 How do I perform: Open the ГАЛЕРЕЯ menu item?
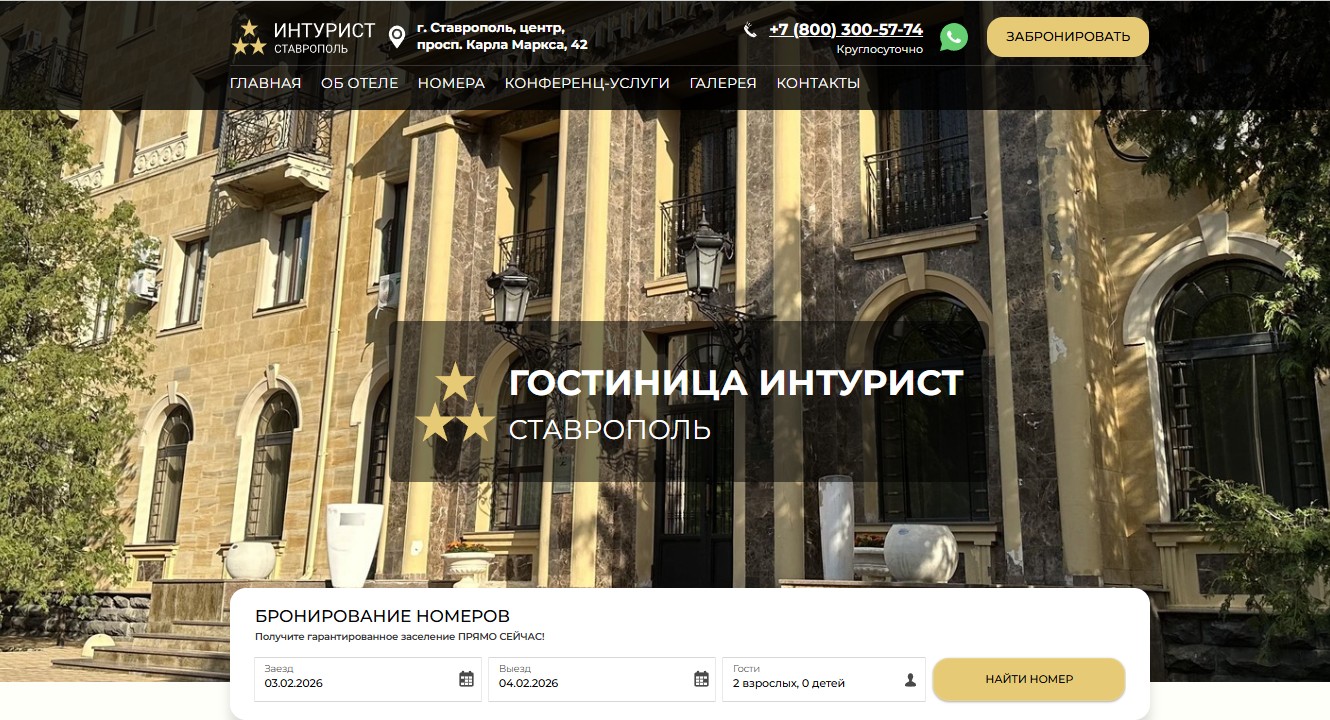tap(723, 83)
